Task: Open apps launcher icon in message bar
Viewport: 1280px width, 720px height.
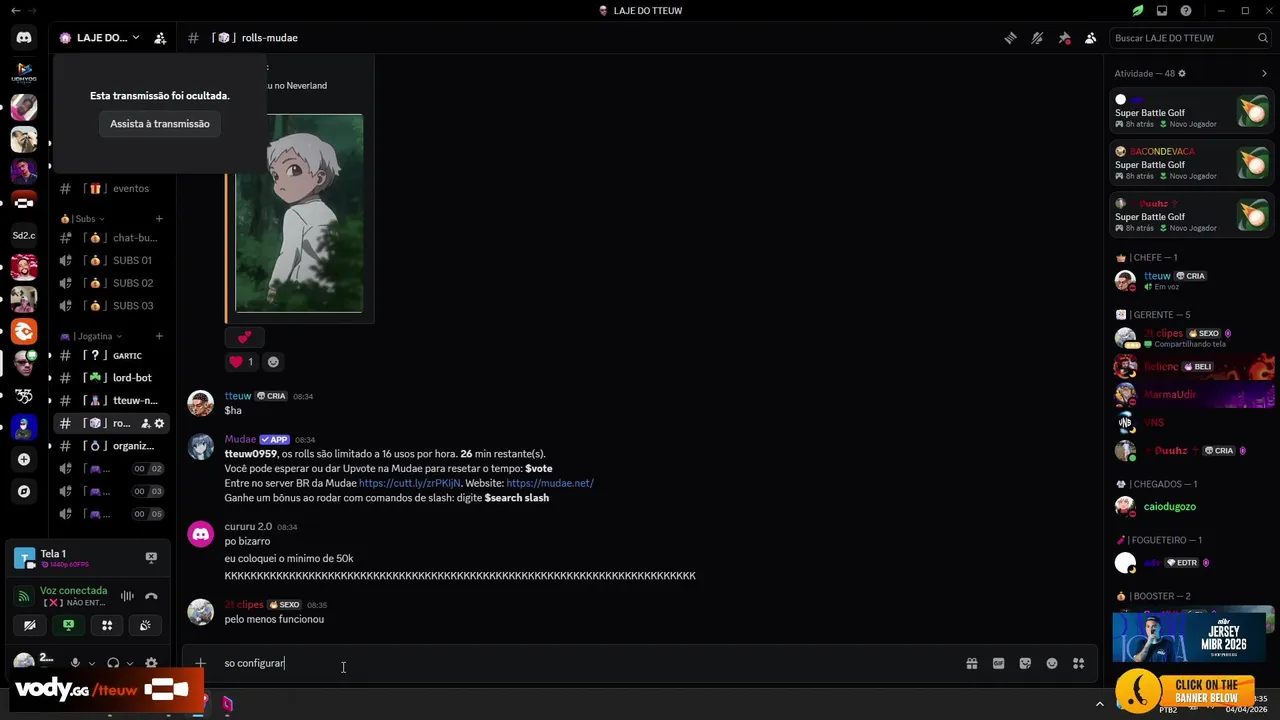Action: [1078, 663]
